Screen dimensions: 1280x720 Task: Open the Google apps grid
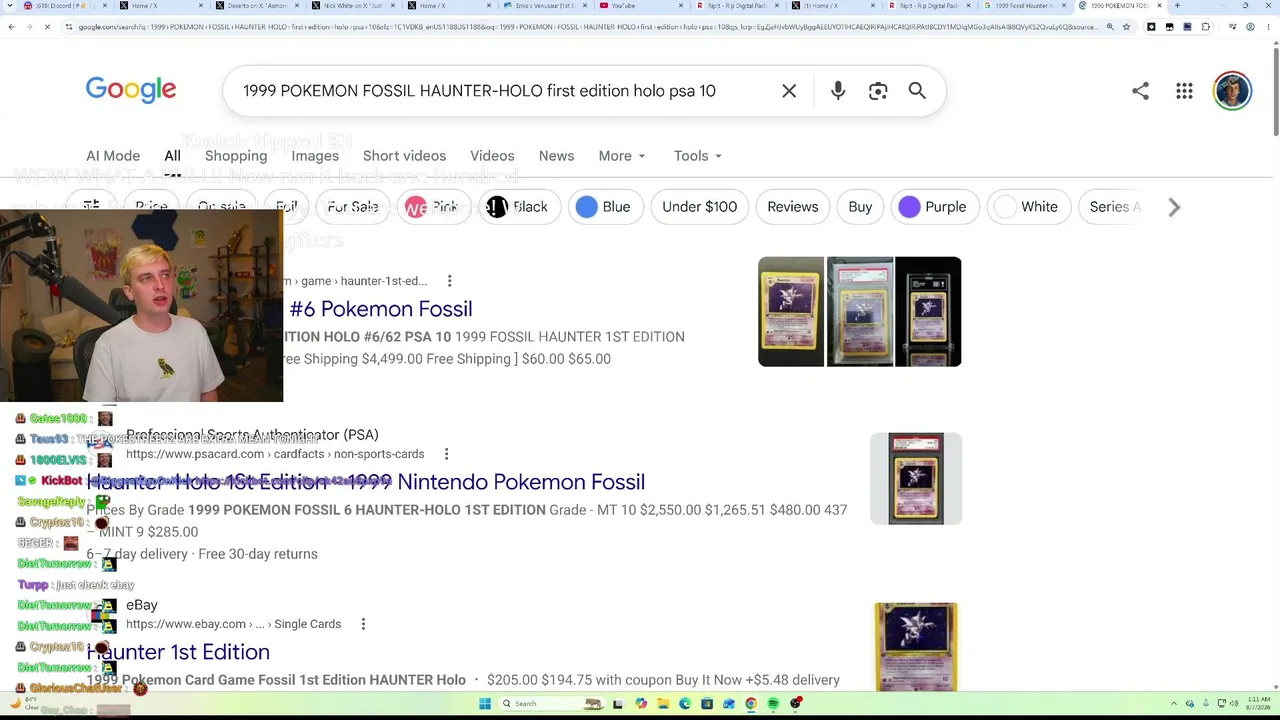point(1184,91)
